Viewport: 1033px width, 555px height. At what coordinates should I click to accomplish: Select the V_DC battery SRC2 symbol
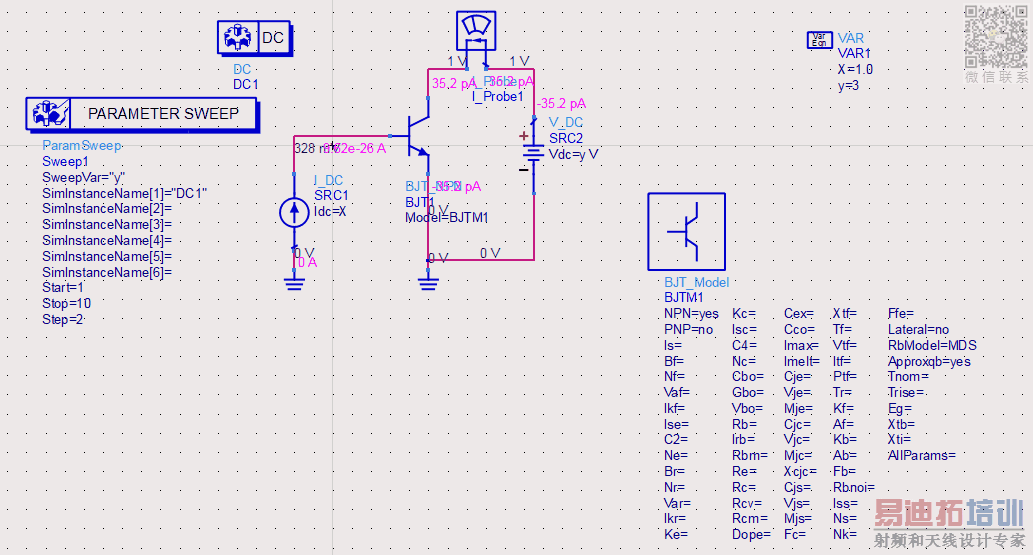[533, 154]
